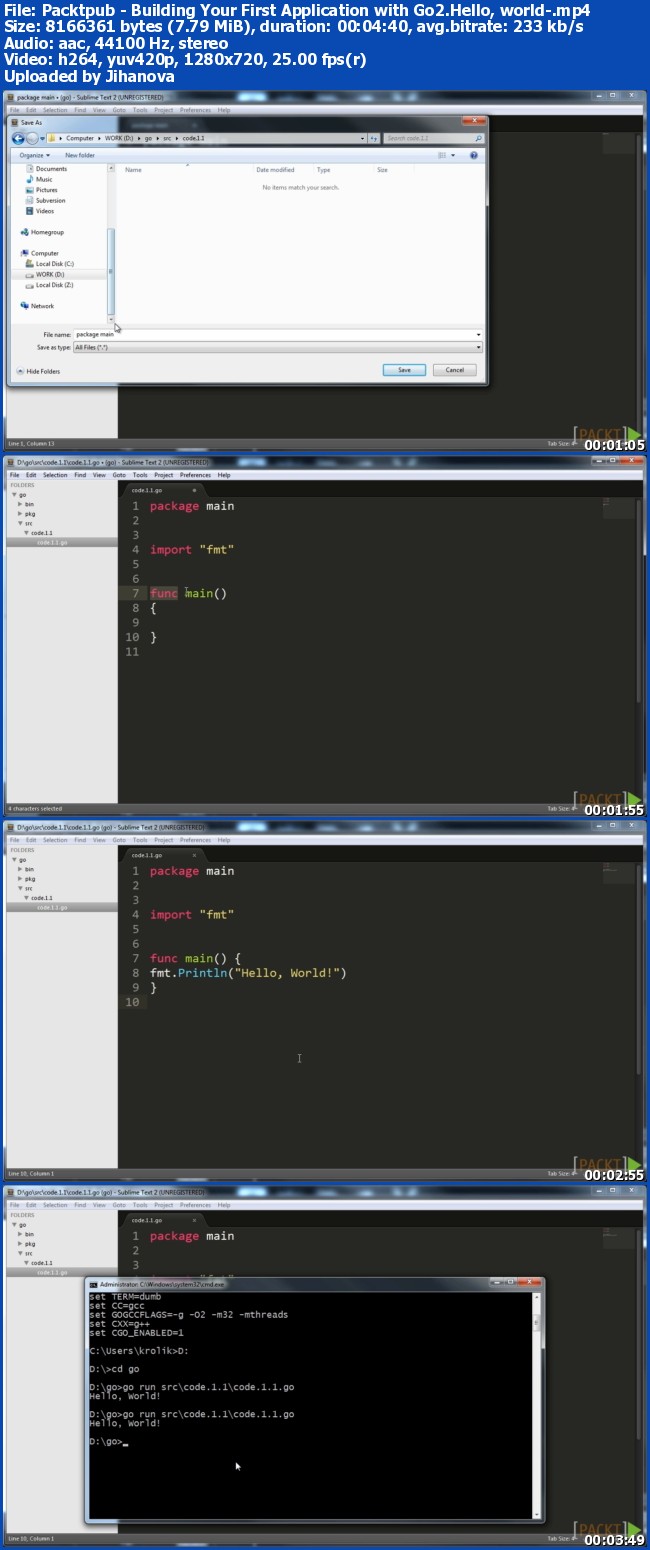Open the Organize dropdown in Save As
Viewport: 650px width, 1550px height.
(x=33, y=155)
